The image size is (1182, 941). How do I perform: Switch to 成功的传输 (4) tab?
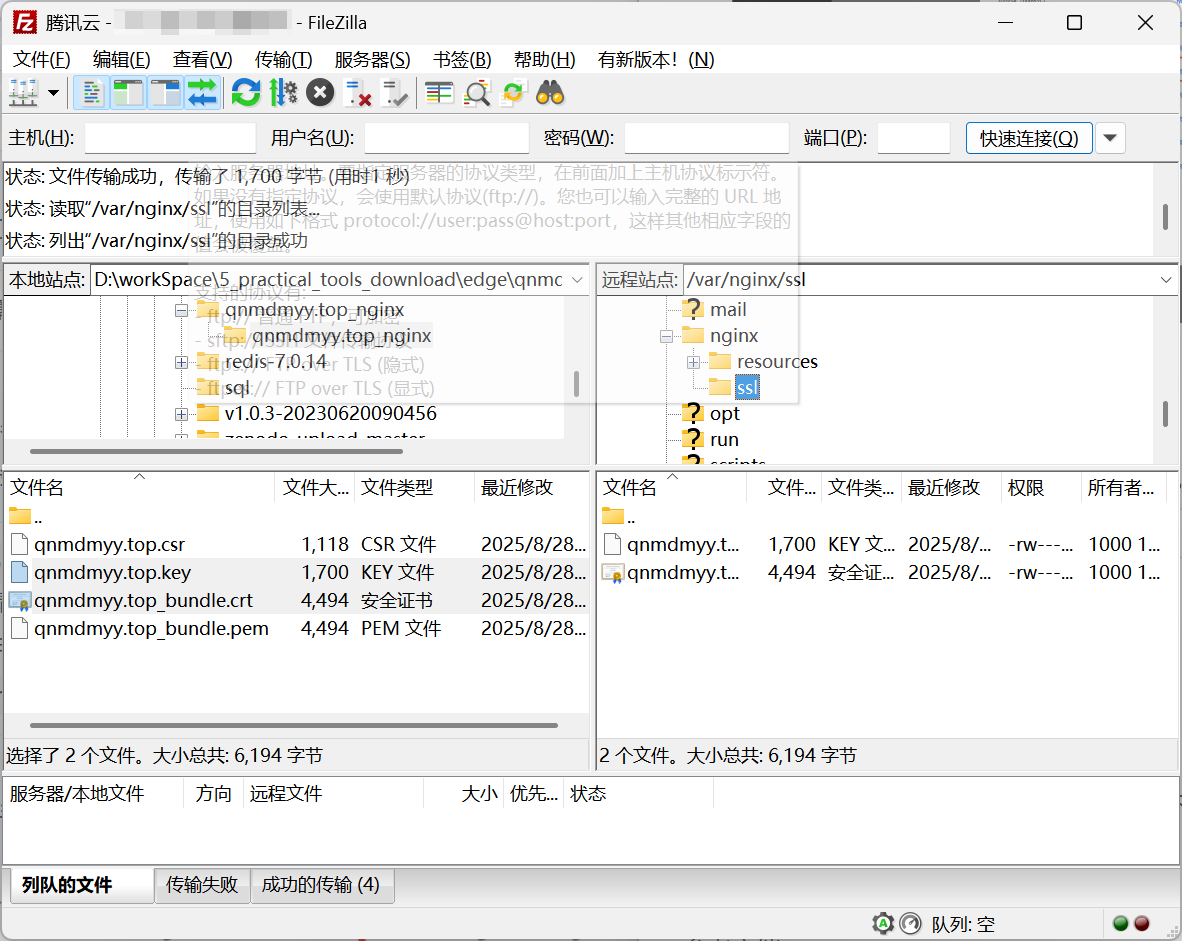tap(321, 885)
